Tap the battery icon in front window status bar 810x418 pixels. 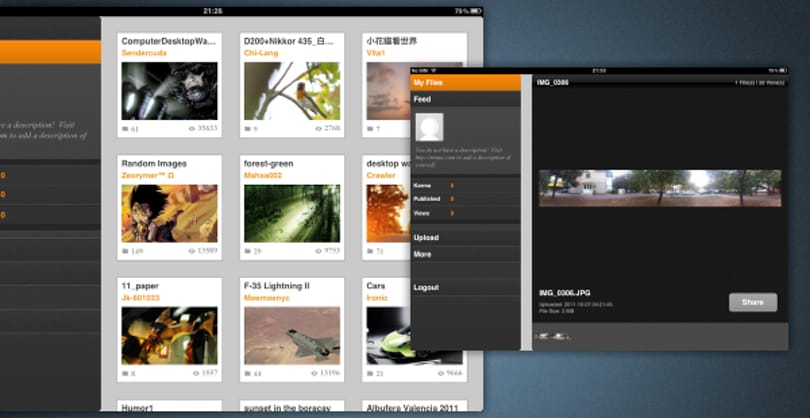click(x=783, y=70)
